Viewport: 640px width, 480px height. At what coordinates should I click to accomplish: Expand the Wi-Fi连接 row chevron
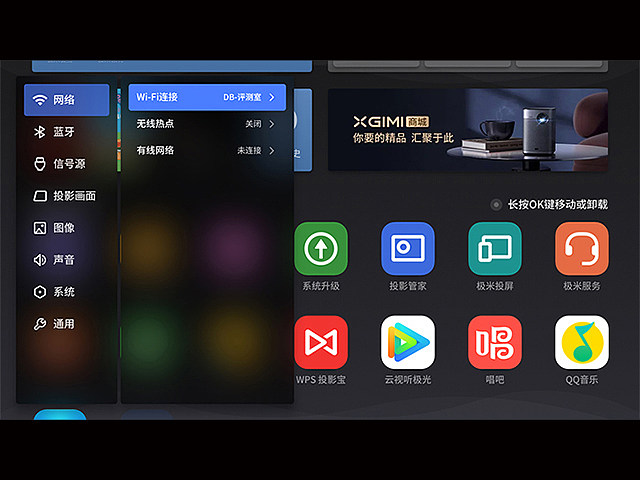click(272, 97)
